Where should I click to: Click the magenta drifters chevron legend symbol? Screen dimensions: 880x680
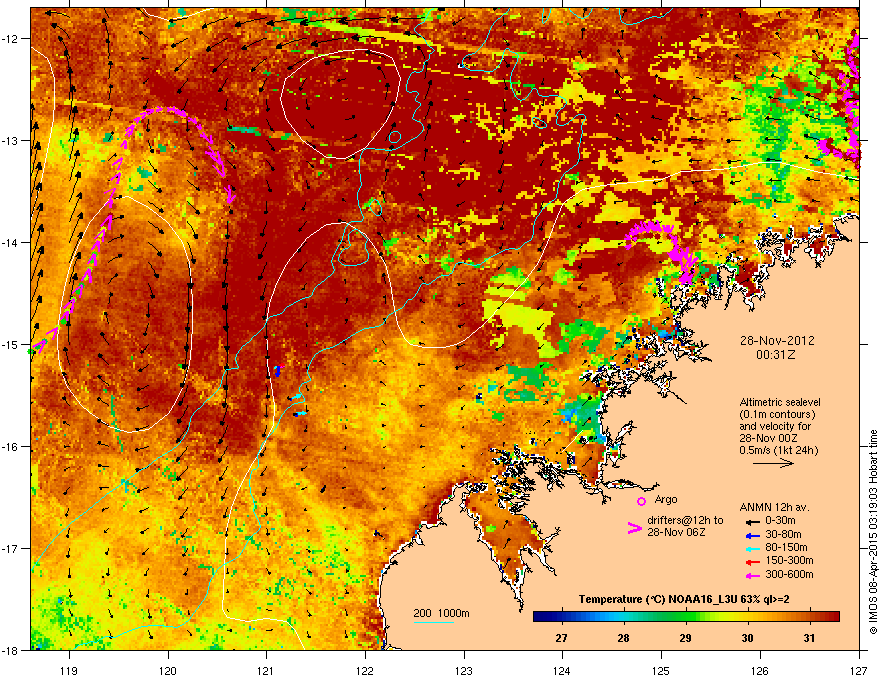(634, 528)
